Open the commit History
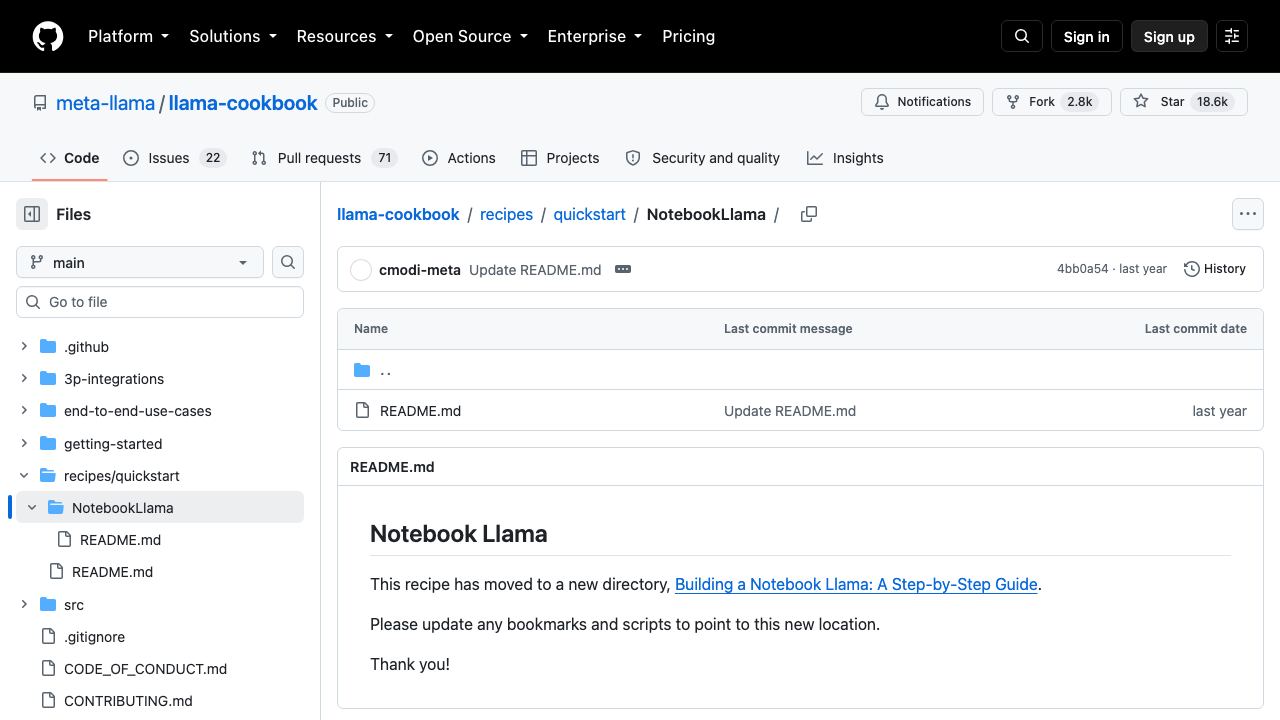The height and width of the screenshot is (720, 1280). click(x=1215, y=269)
